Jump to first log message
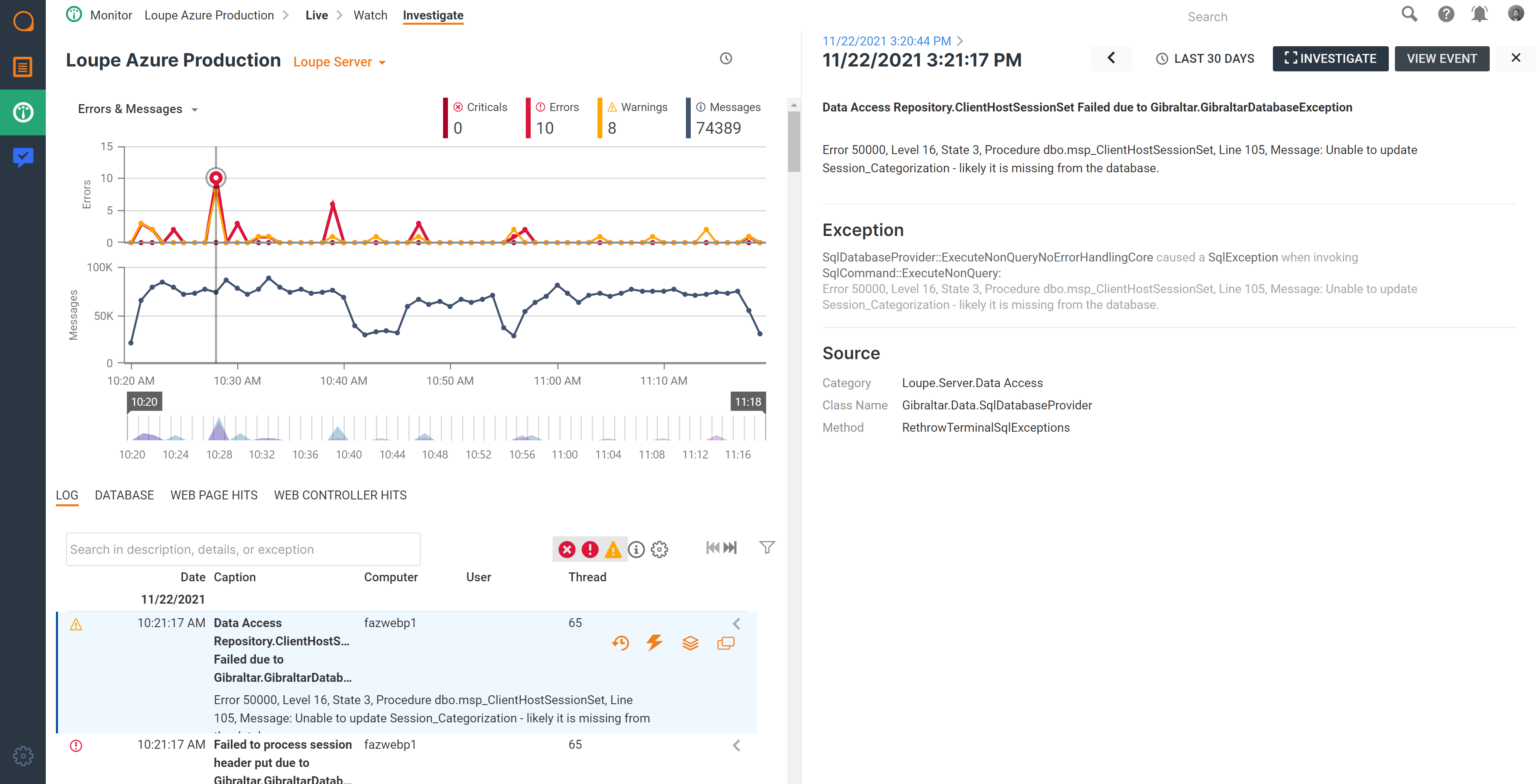The image size is (1538, 784). (712, 548)
